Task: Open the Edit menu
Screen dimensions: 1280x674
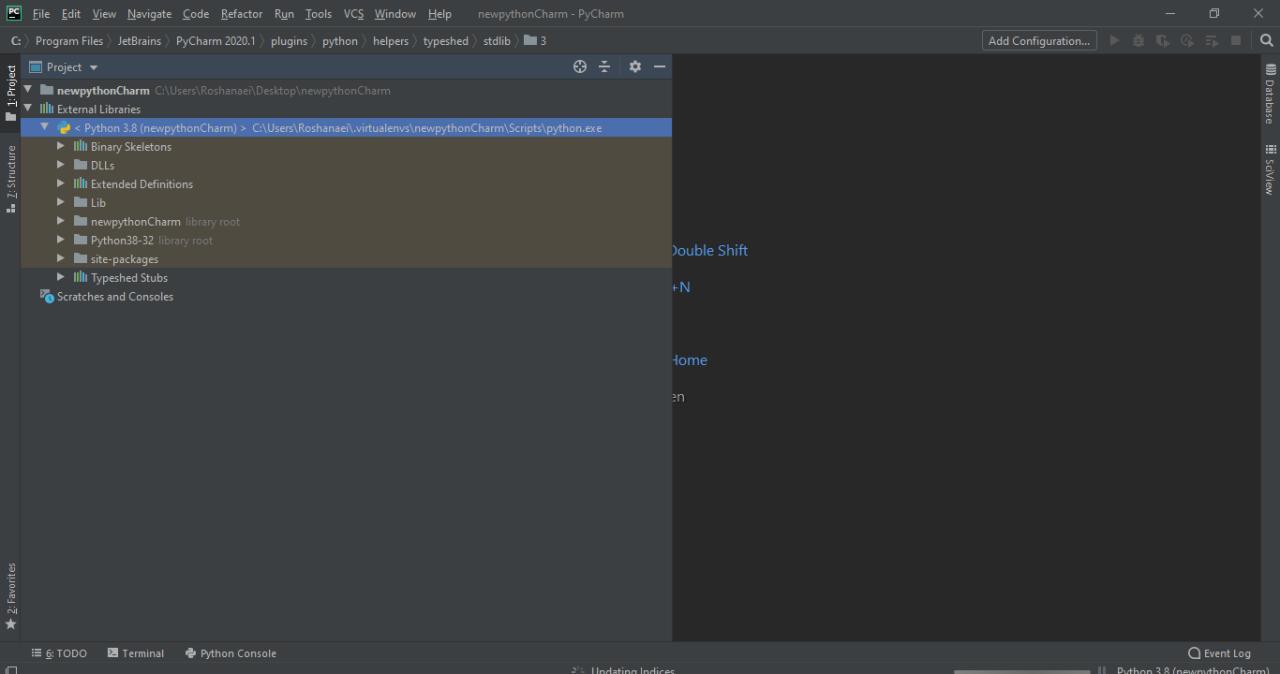Action: [x=71, y=14]
